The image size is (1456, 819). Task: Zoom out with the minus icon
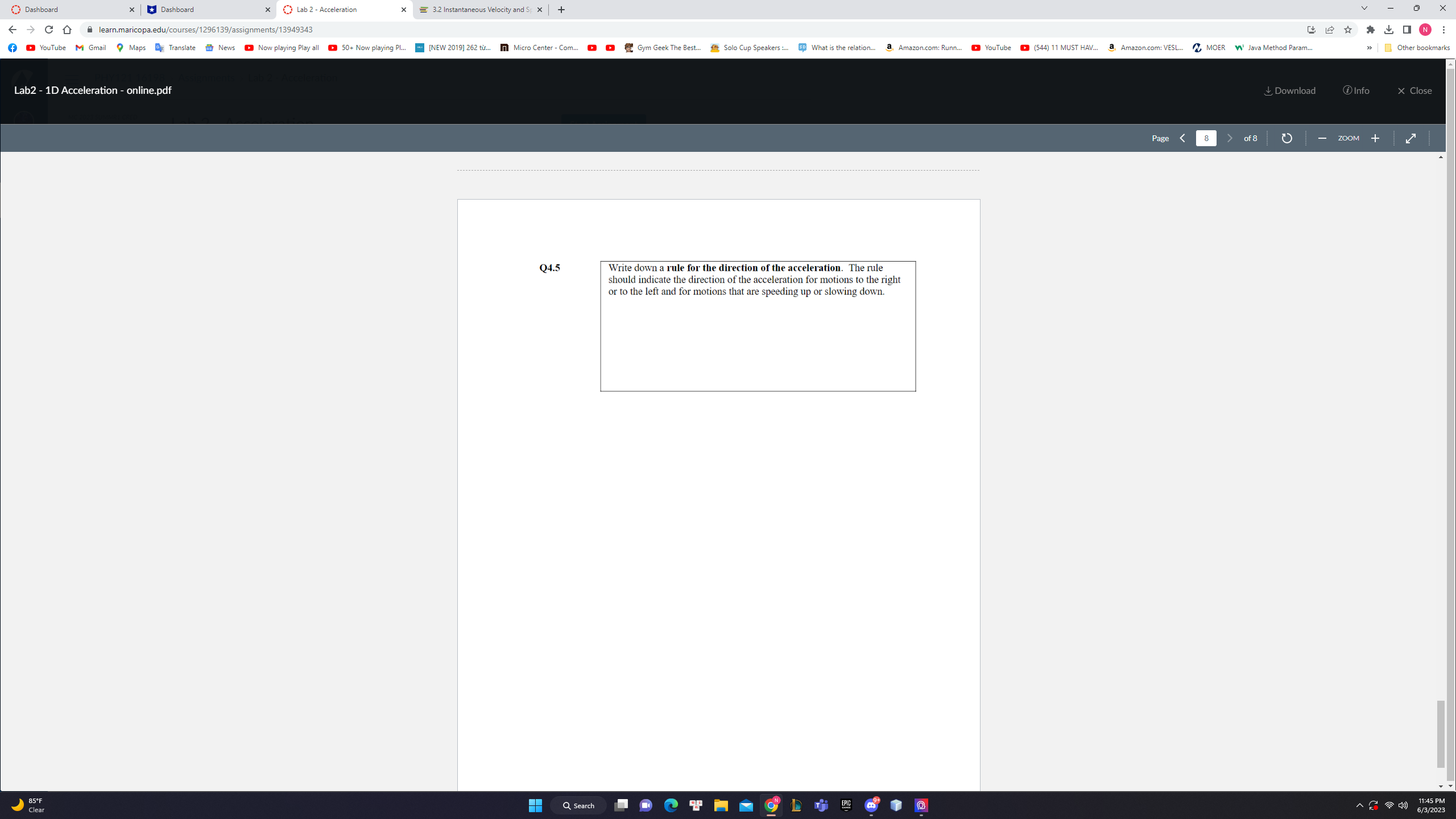[1322, 138]
